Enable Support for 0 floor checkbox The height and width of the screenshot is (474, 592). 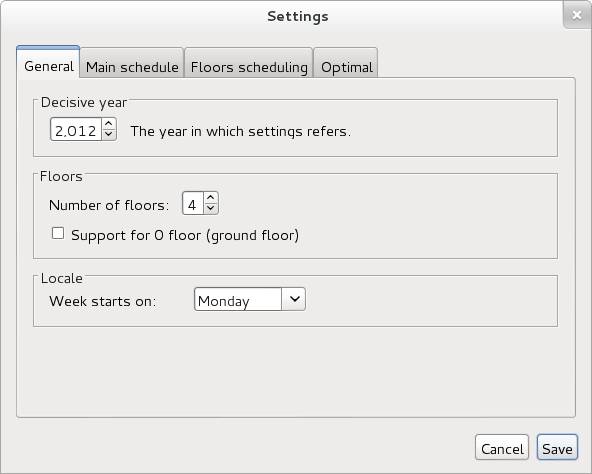58,233
